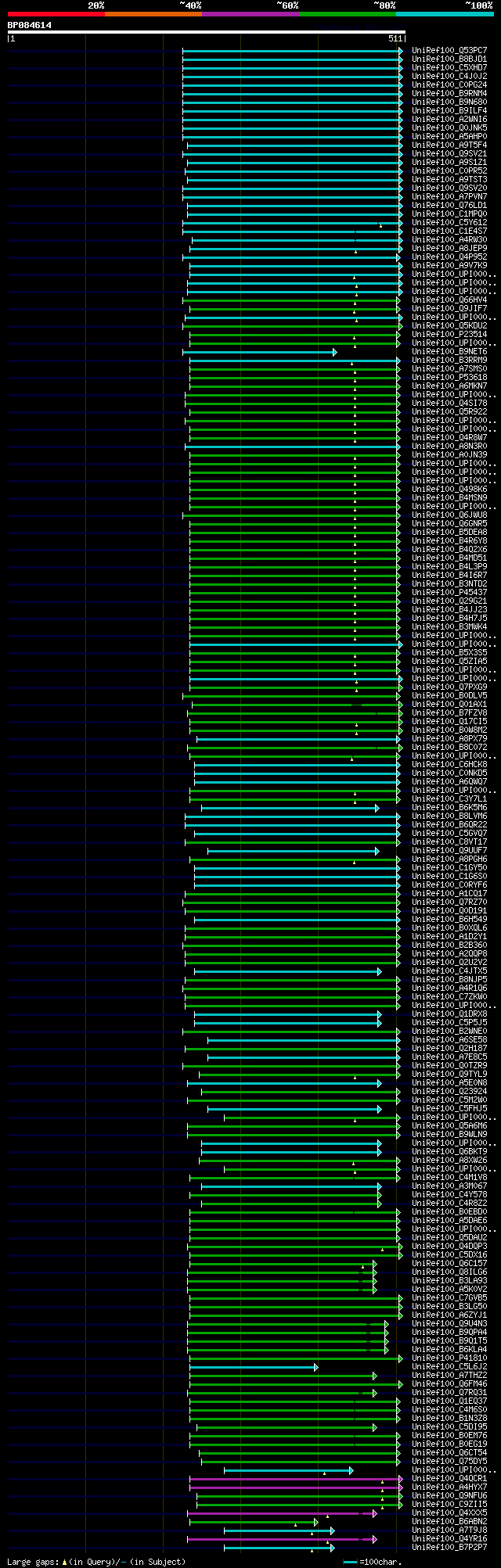Open hit UniRef100_A9TST3
501x1568 pixels.
pyautogui.click(x=449, y=180)
